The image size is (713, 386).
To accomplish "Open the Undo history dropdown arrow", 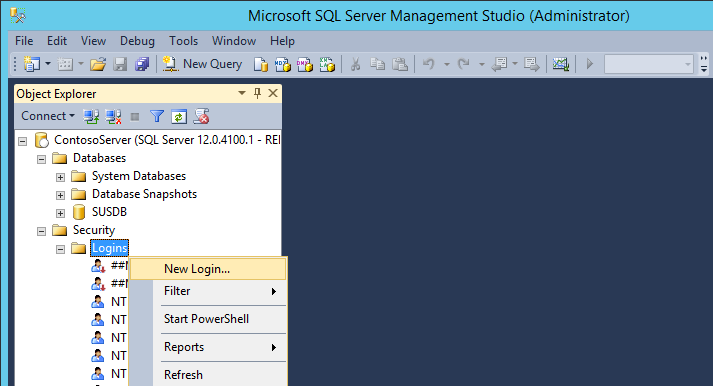I will click(x=447, y=65).
